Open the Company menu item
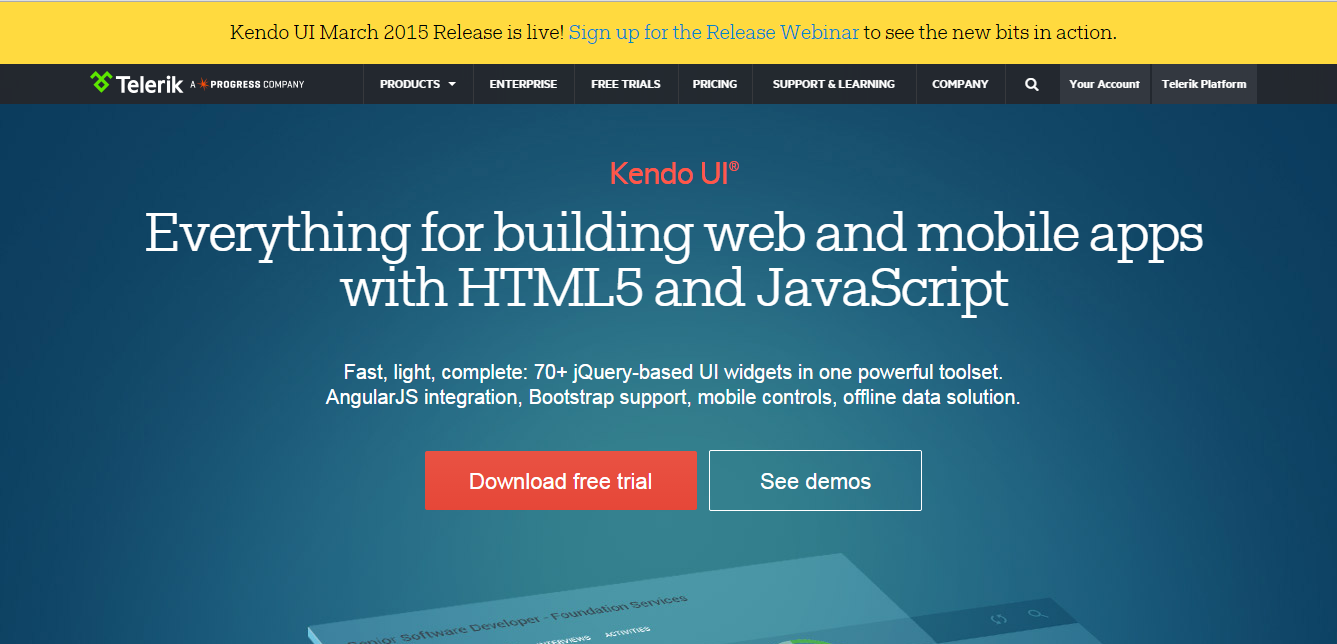1337x644 pixels. point(960,84)
